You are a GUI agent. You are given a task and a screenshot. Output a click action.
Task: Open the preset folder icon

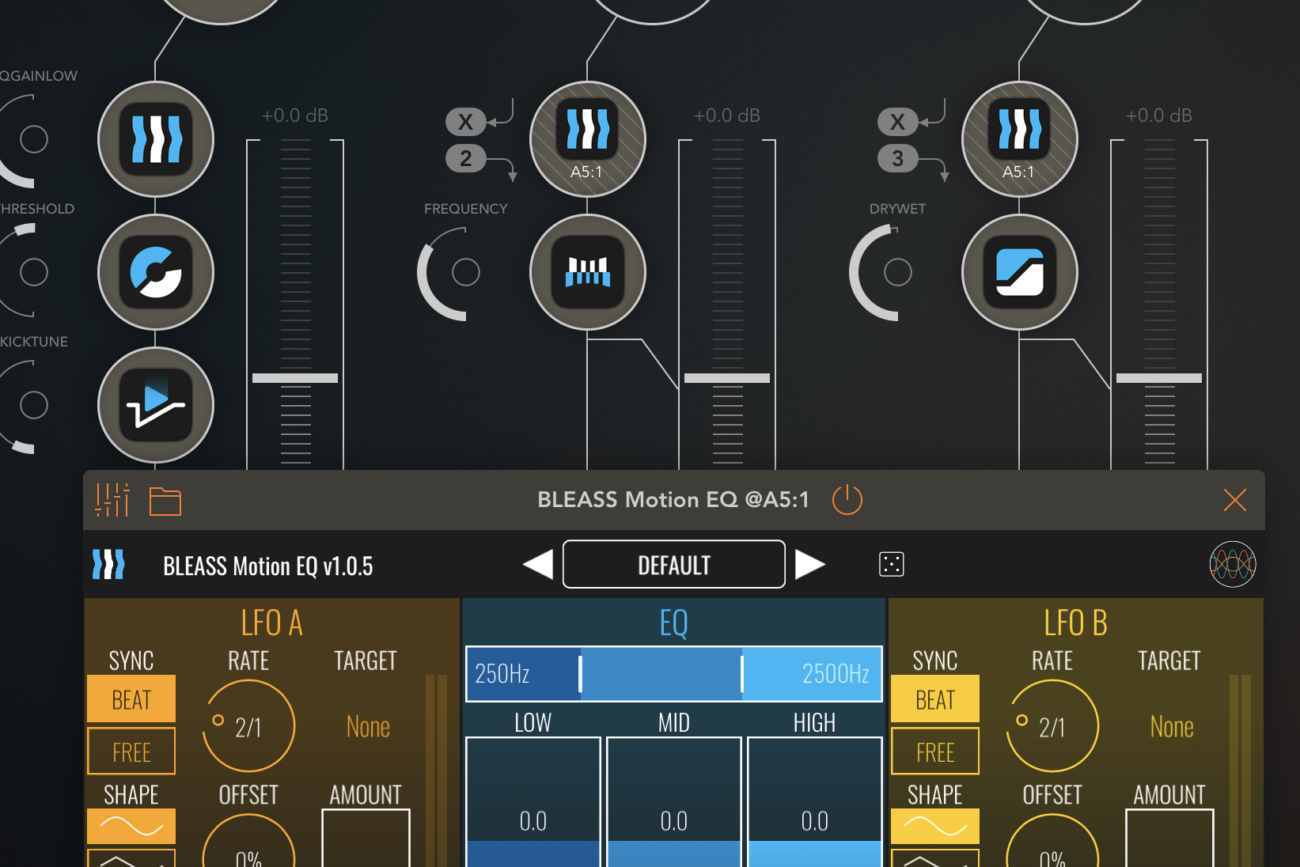pyautogui.click(x=165, y=501)
